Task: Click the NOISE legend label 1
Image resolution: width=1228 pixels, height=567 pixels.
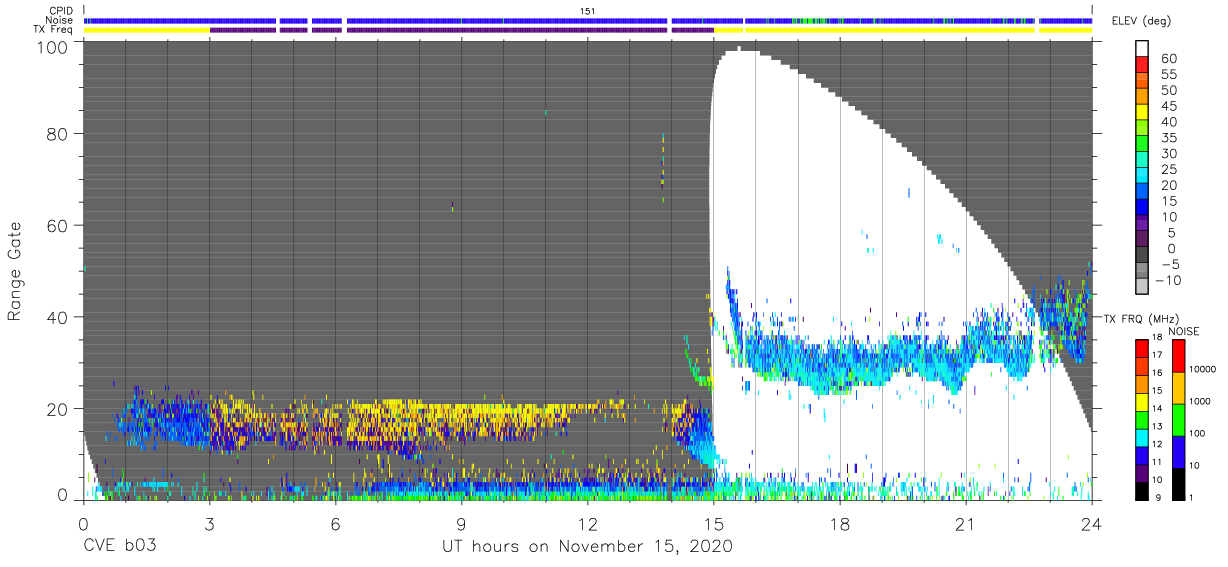Action: pyautogui.click(x=1193, y=497)
